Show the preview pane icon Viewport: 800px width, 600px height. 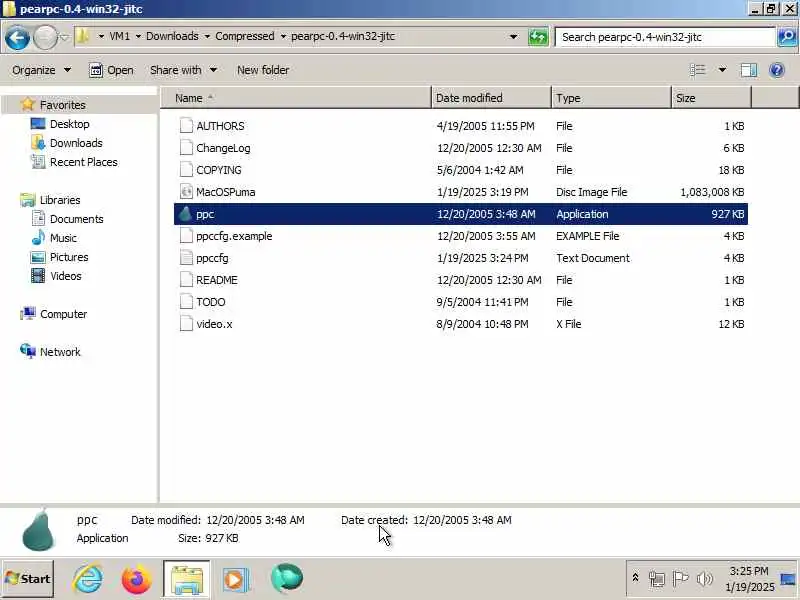(x=748, y=70)
